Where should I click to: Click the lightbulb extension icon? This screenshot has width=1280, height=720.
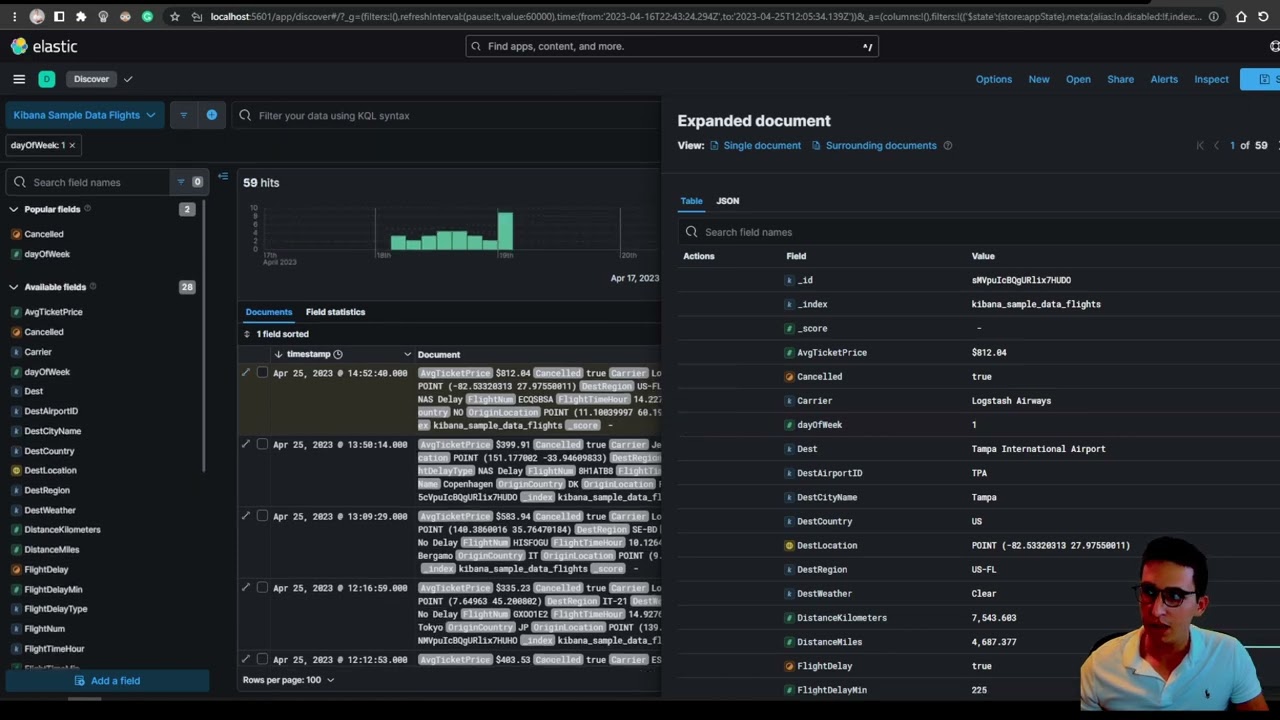[103, 17]
